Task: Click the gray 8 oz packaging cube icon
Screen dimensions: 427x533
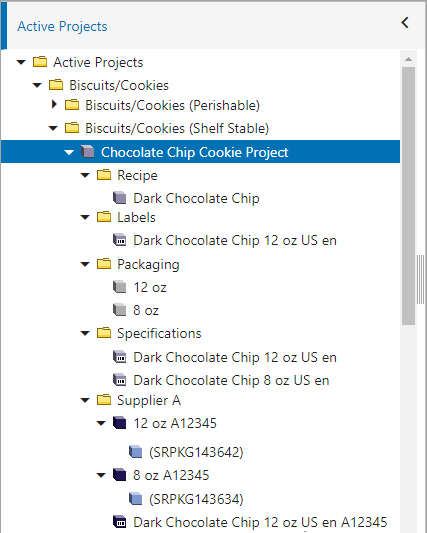Action: point(120,310)
